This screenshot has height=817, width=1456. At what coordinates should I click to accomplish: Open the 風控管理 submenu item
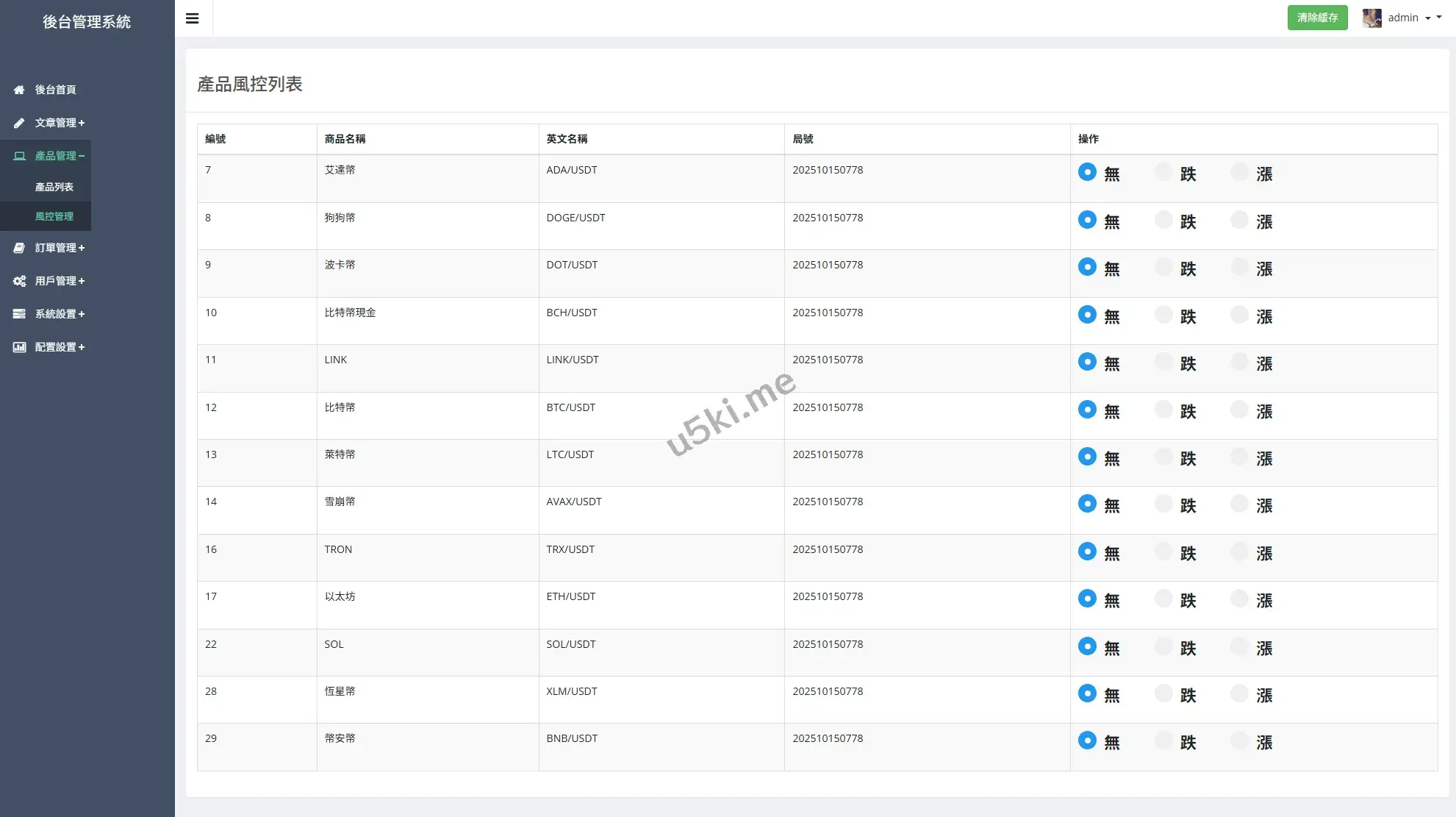[x=54, y=216]
